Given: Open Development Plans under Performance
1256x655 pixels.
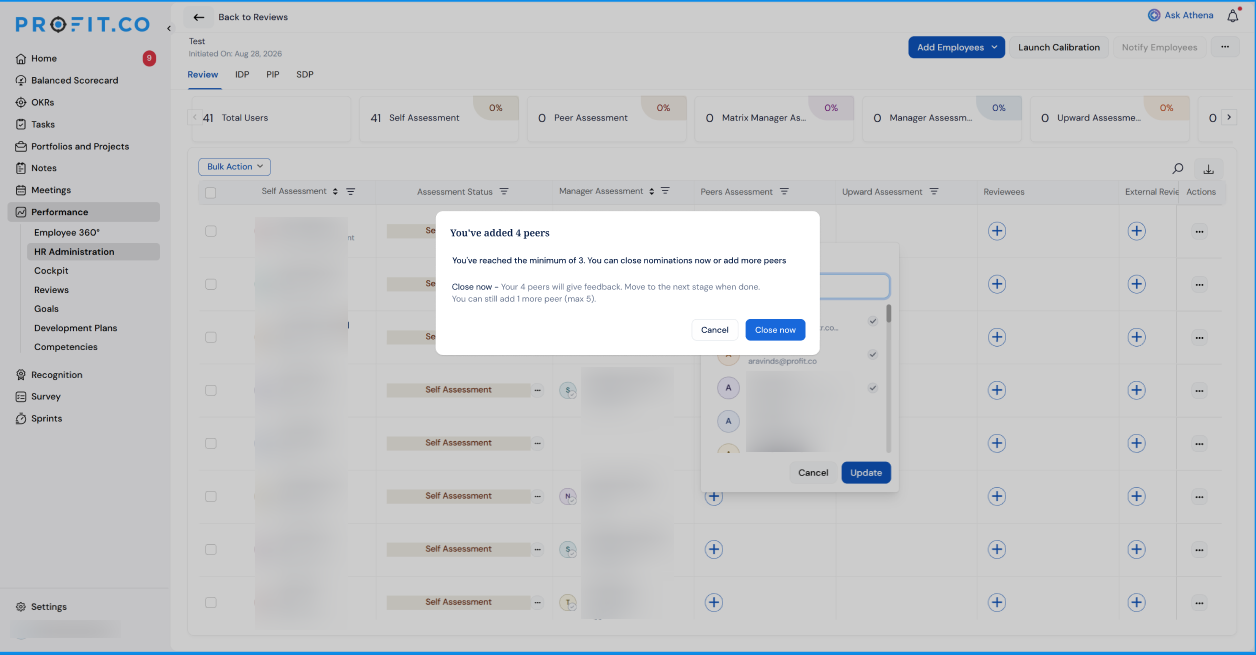Looking at the screenshot, I should pyautogui.click(x=76, y=328).
